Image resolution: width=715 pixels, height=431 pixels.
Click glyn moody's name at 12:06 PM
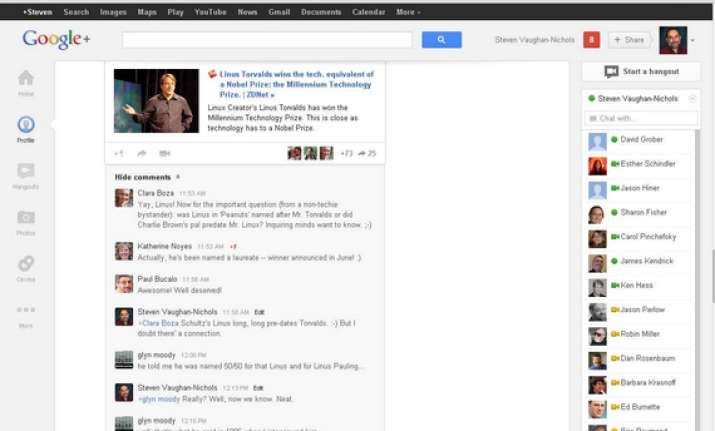pyautogui.click(x=156, y=355)
